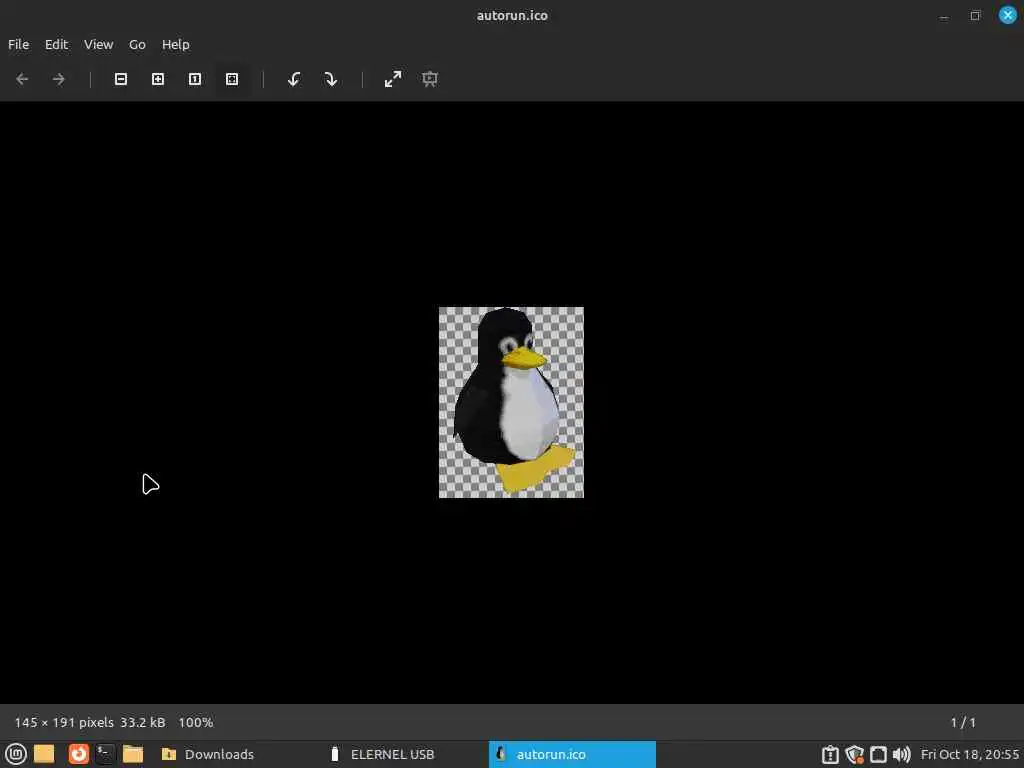Show desktop via taskbar folder icon
Viewport: 1024px width, 768px height.
click(44, 754)
